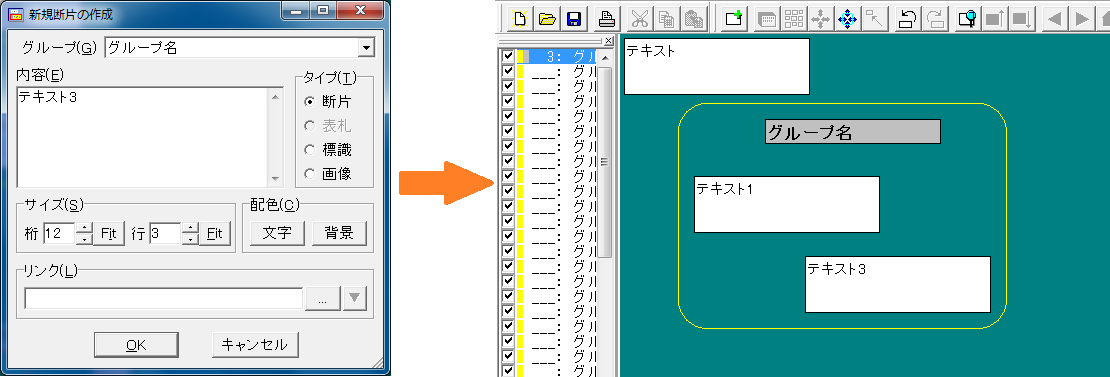Image resolution: width=1110 pixels, height=377 pixels.
Task: Click the グループ name text field
Action: (231, 48)
